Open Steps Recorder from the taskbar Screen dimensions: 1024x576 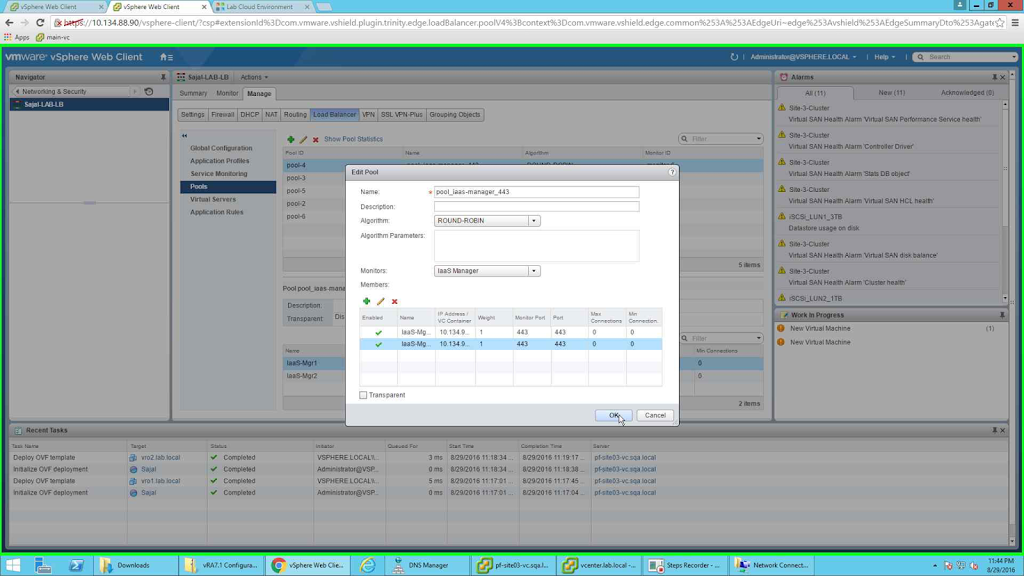click(685, 565)
